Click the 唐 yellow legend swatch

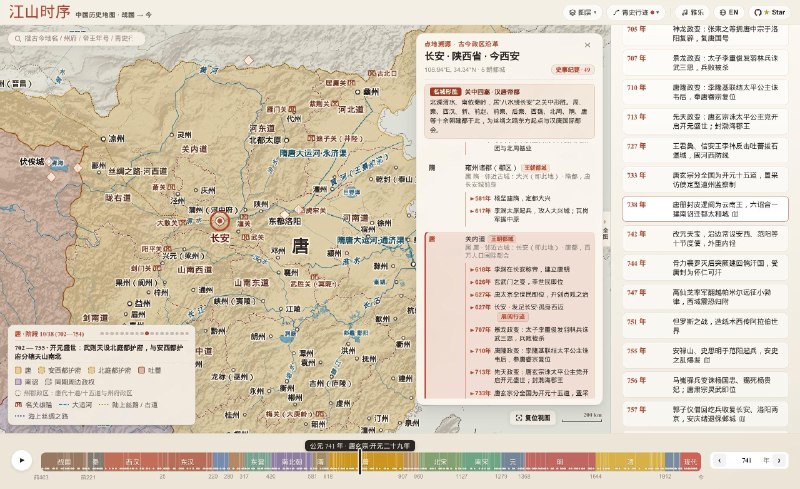tap(18, 370)
